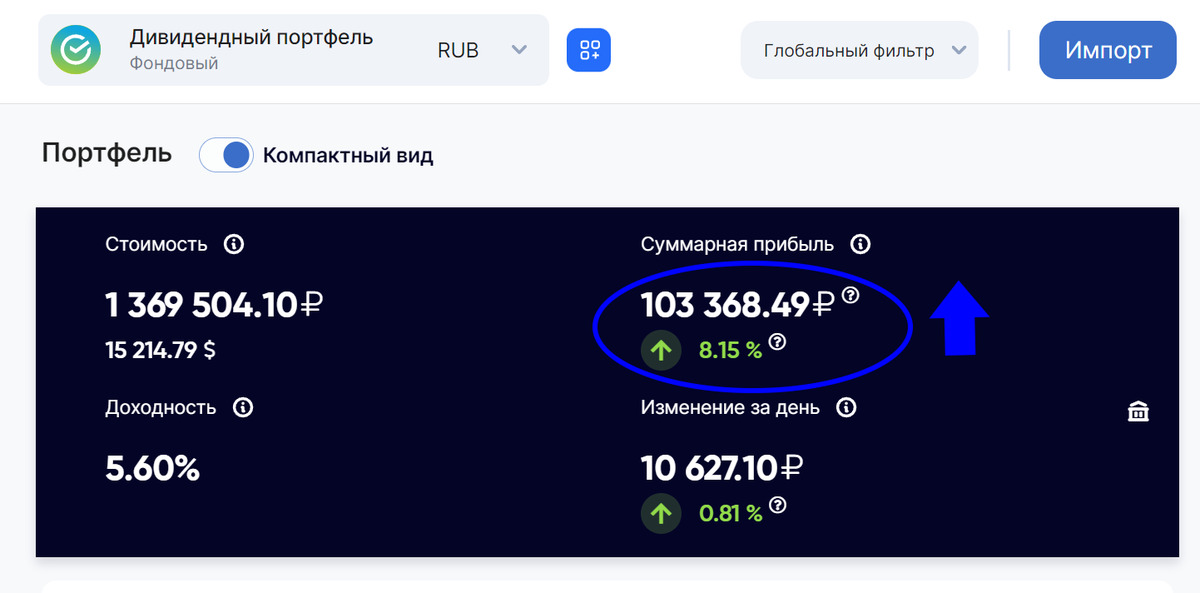Click the blue add widget icon button
1200x593 pixels.
[x=589, y=50]
